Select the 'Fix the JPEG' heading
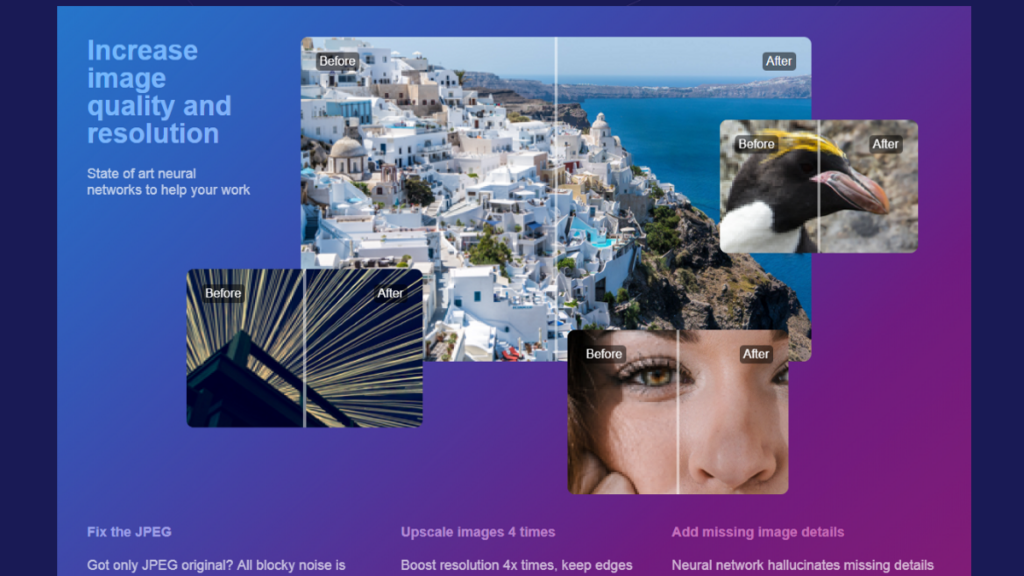Screen dimensions: 1024x576 129,532
